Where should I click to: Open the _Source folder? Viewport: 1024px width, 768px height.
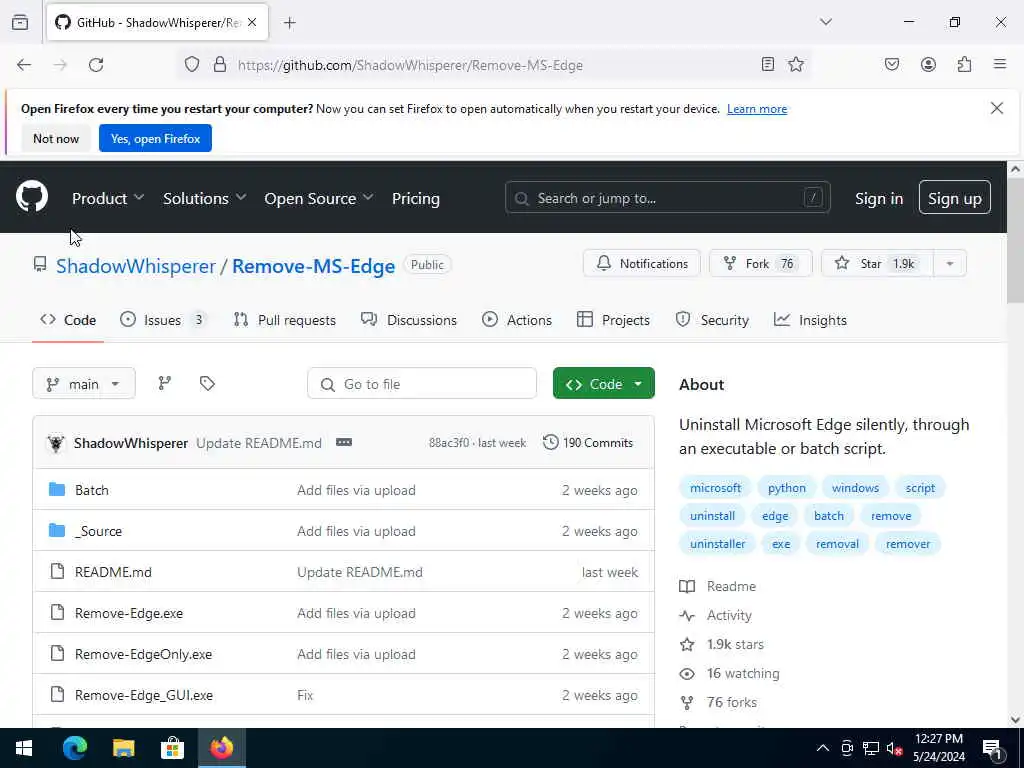tap(98, 531)
